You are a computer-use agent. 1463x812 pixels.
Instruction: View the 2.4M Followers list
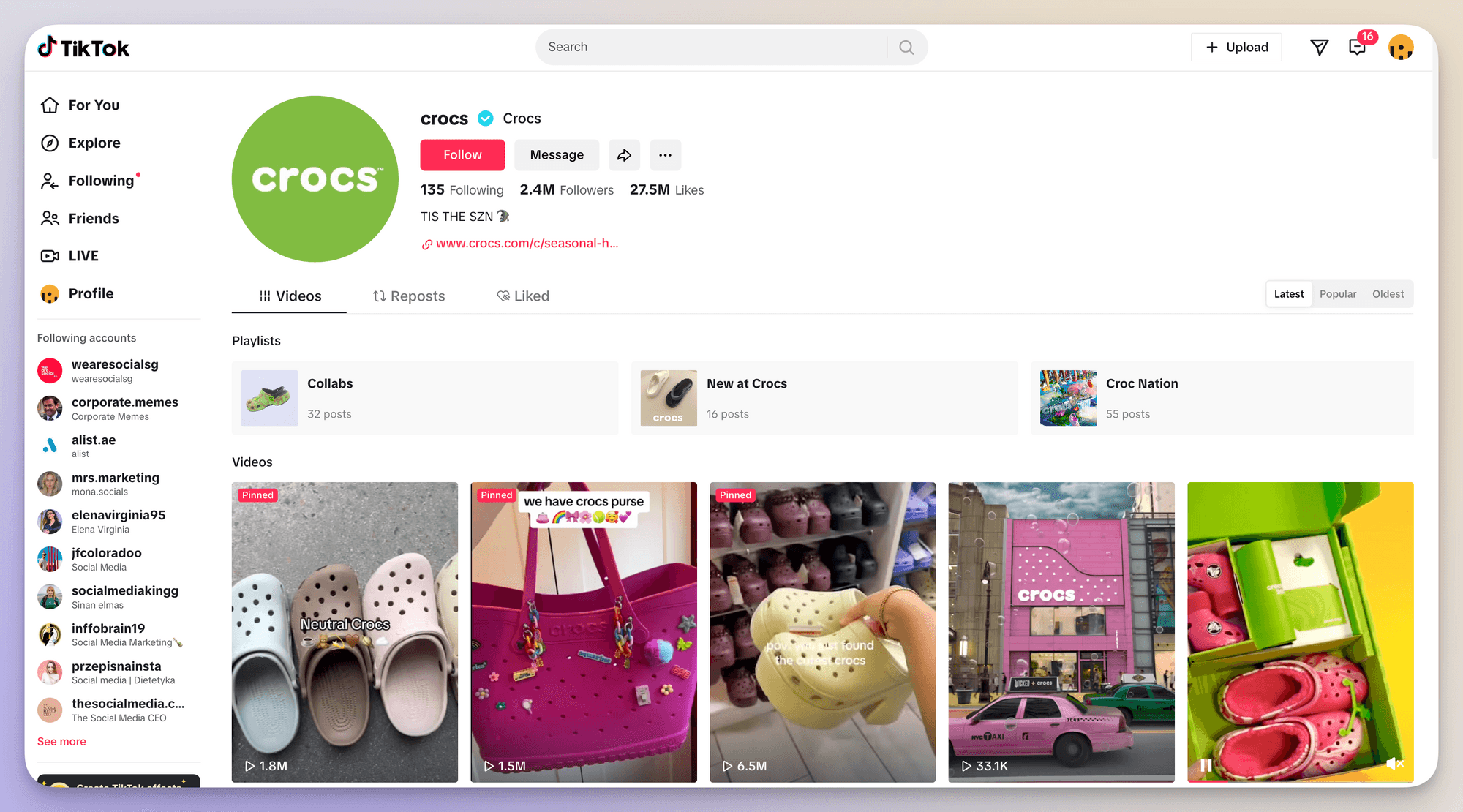click(567, 190)
